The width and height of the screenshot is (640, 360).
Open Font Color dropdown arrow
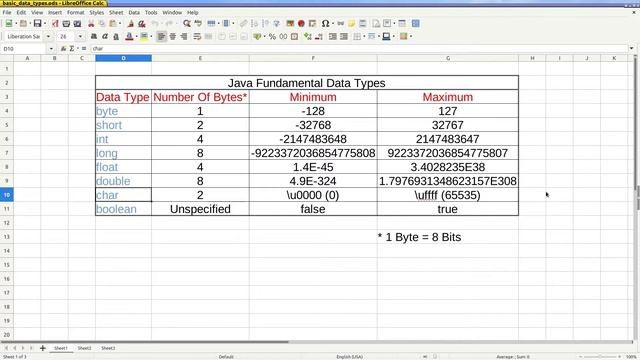[136, 37]
